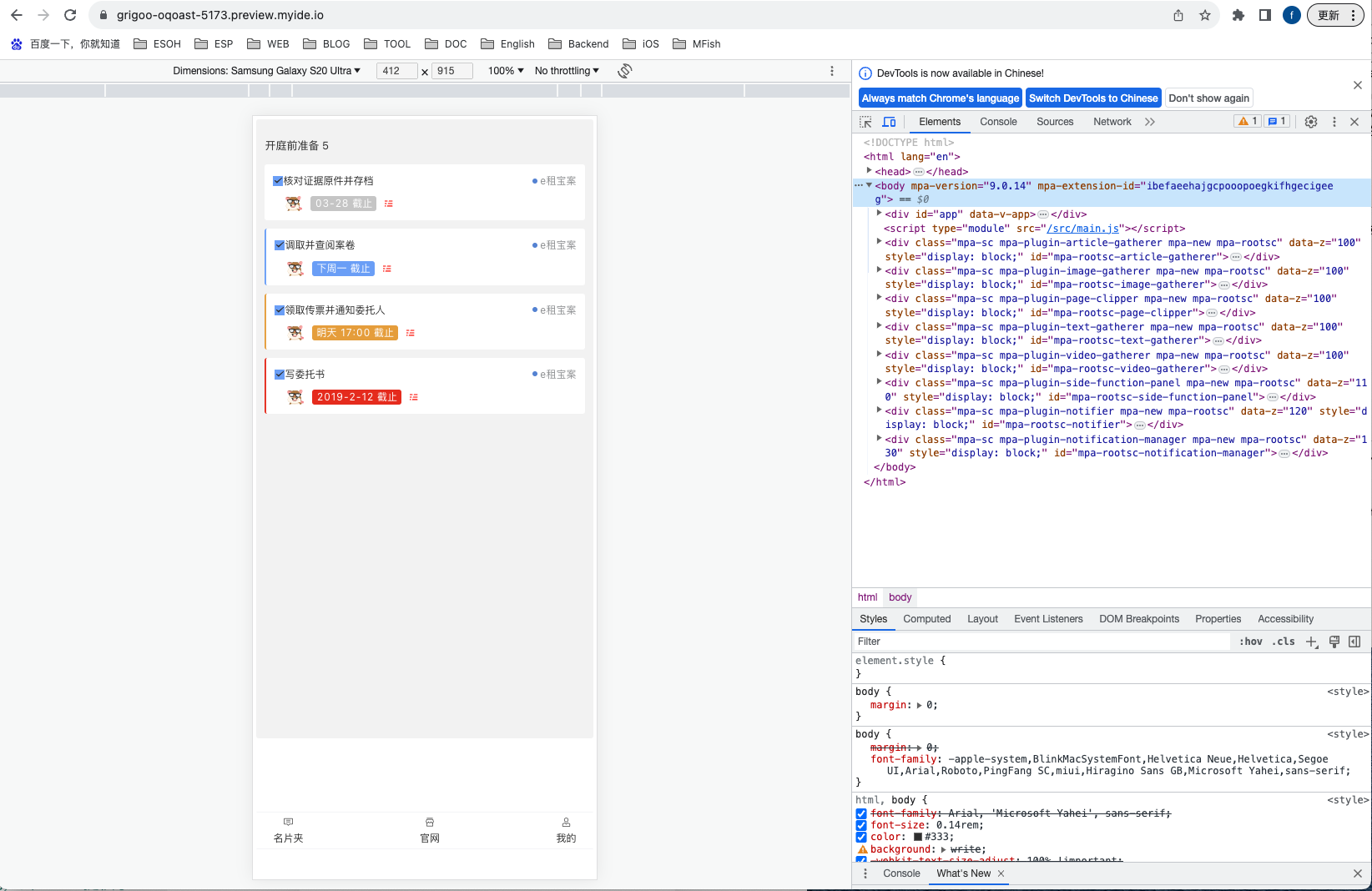Screen dimensions: 1372x891
Task: Expand the div id app node
Action: click(879, 214)
